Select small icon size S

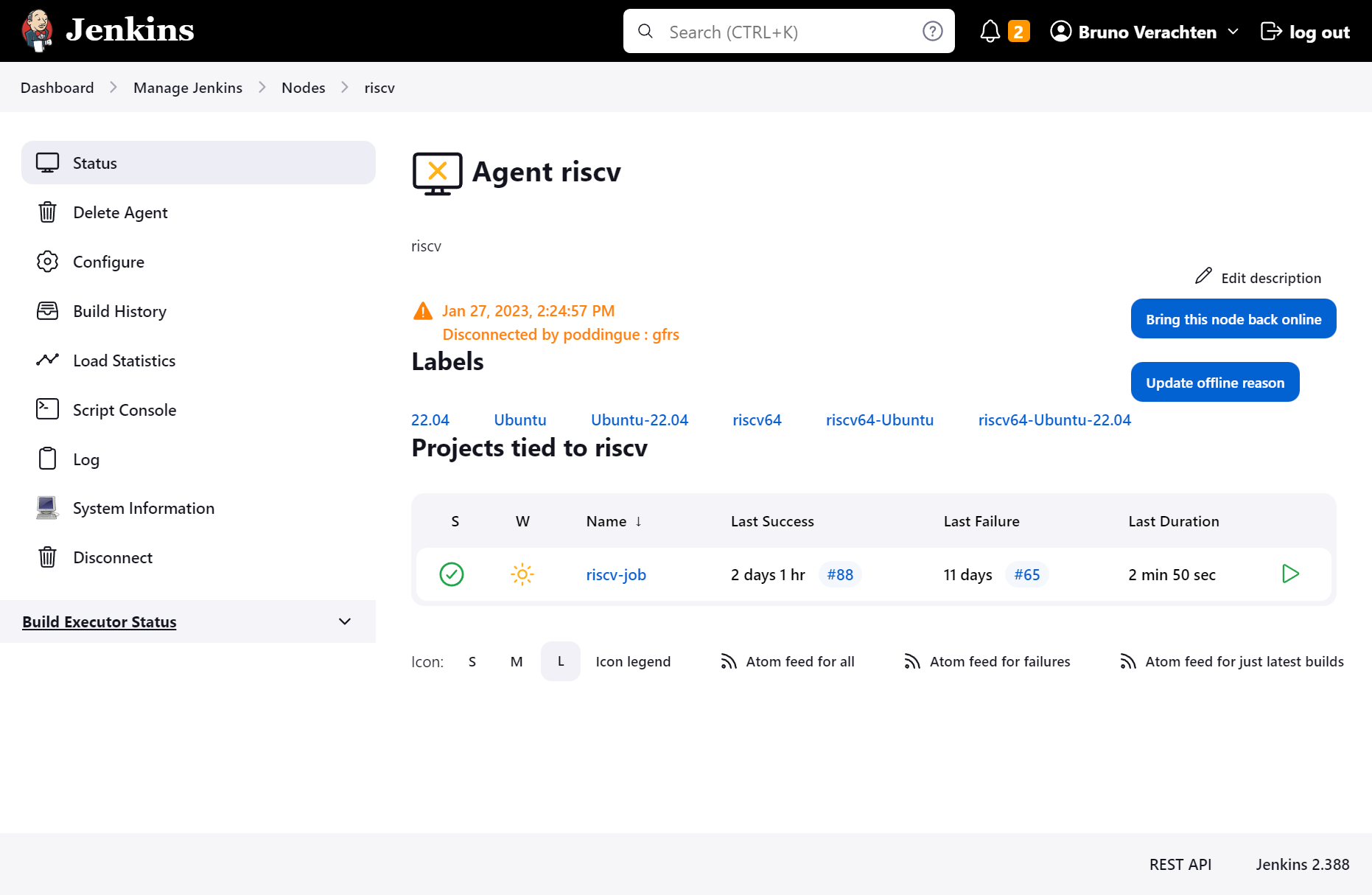coord(472,661)
